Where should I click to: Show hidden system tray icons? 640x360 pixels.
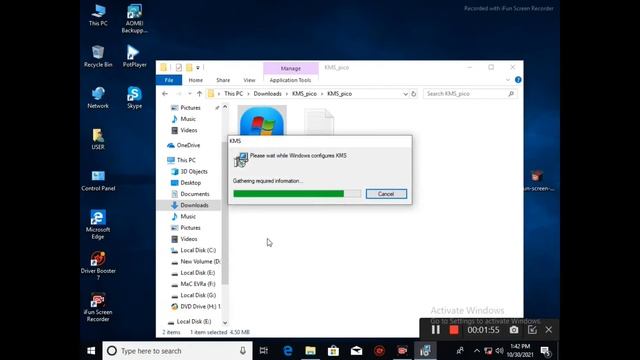(476, 351)
